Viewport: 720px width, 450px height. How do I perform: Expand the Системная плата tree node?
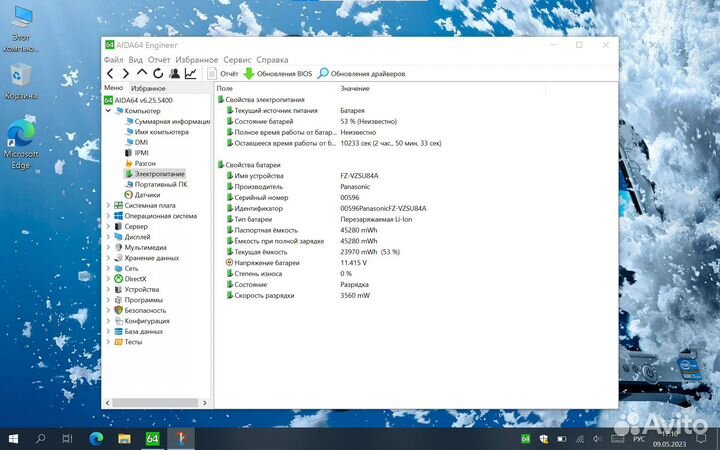tap(108, 205)
